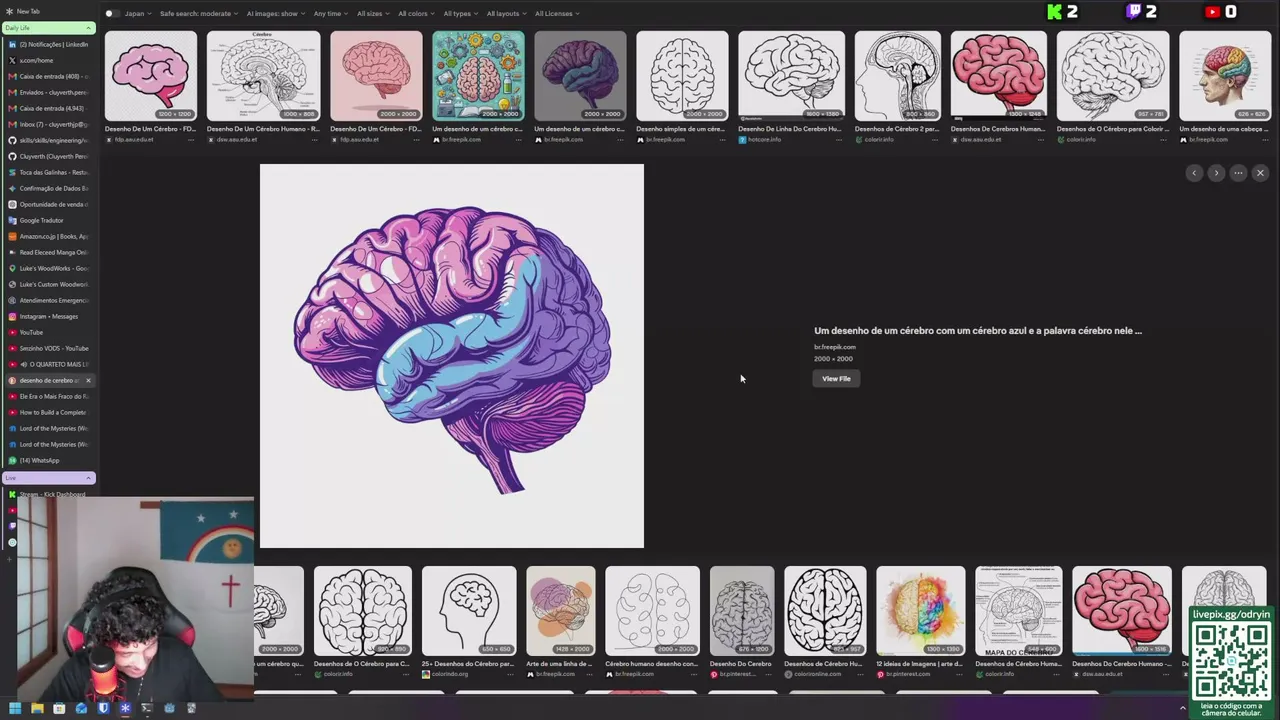
Task: Open the 'Desenho simples de um cérebro' result title
Action: point(681,129)
